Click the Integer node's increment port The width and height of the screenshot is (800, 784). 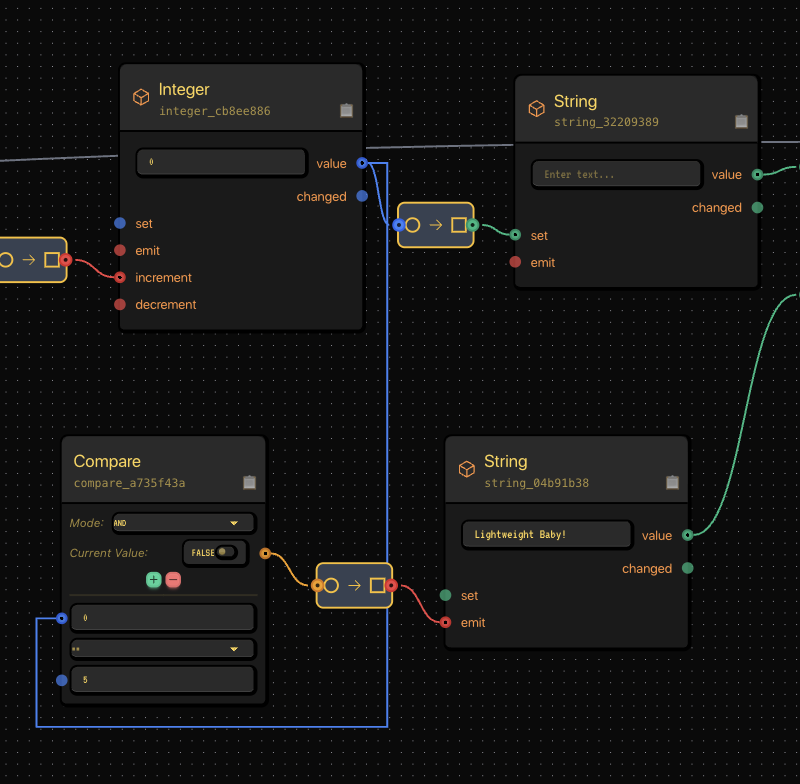point(120,277)
